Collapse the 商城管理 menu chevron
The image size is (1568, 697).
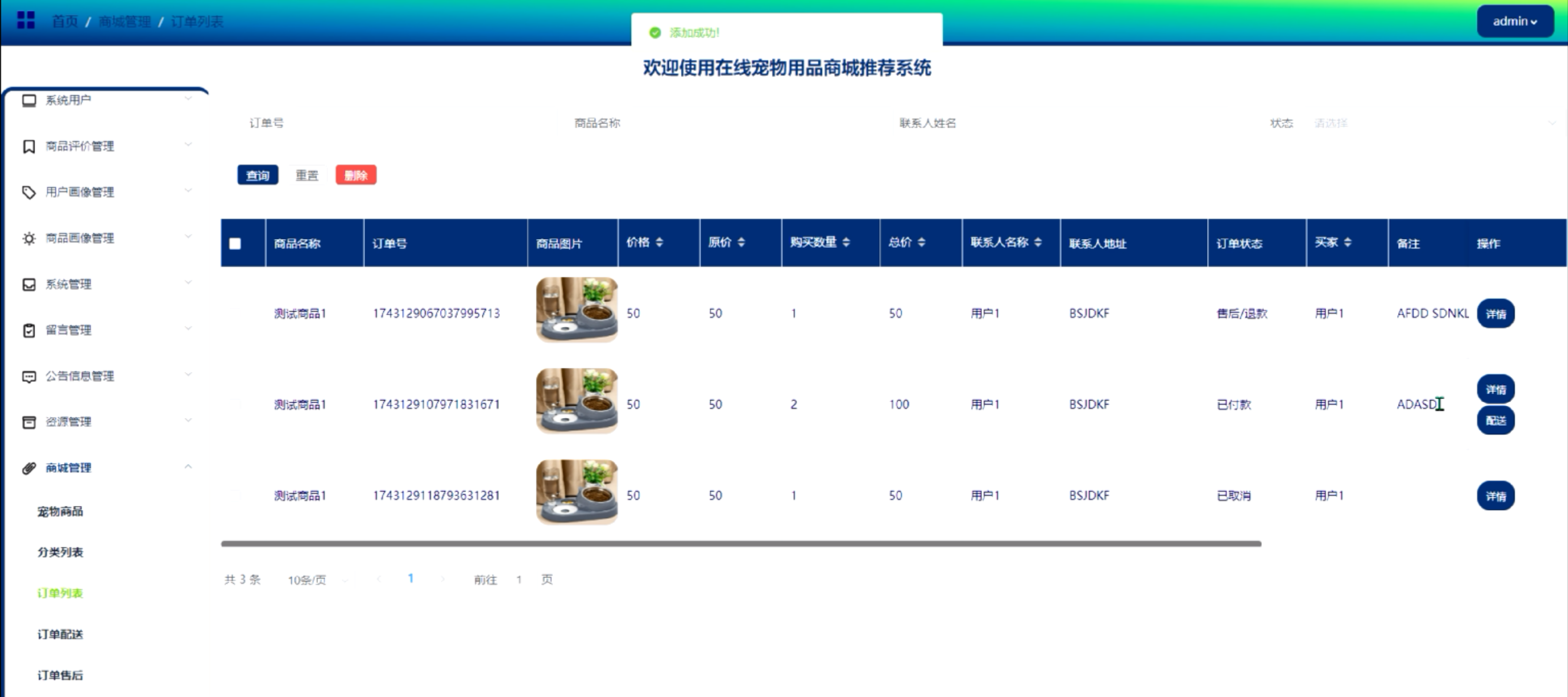click(188, 467)
